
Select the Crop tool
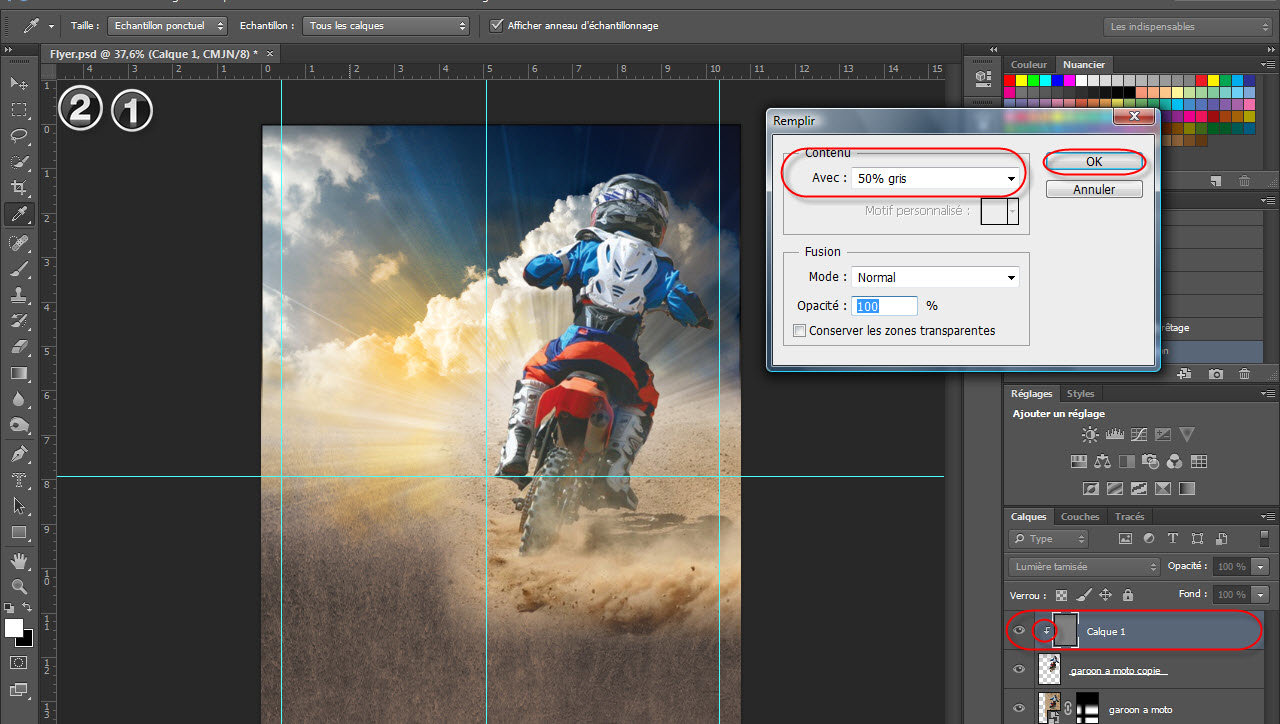click(x=18, y=188)
